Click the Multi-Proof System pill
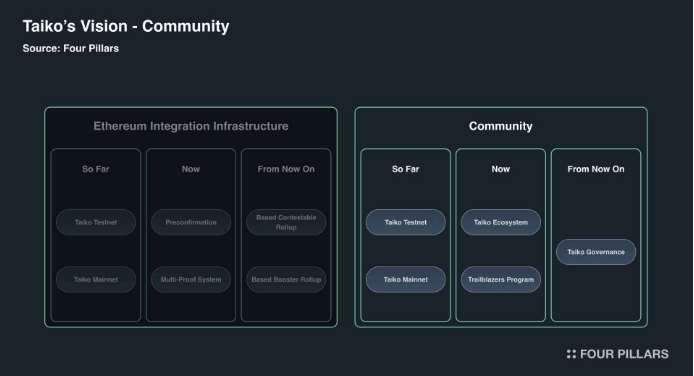The image size is (694, 376). tap(191, 279)
